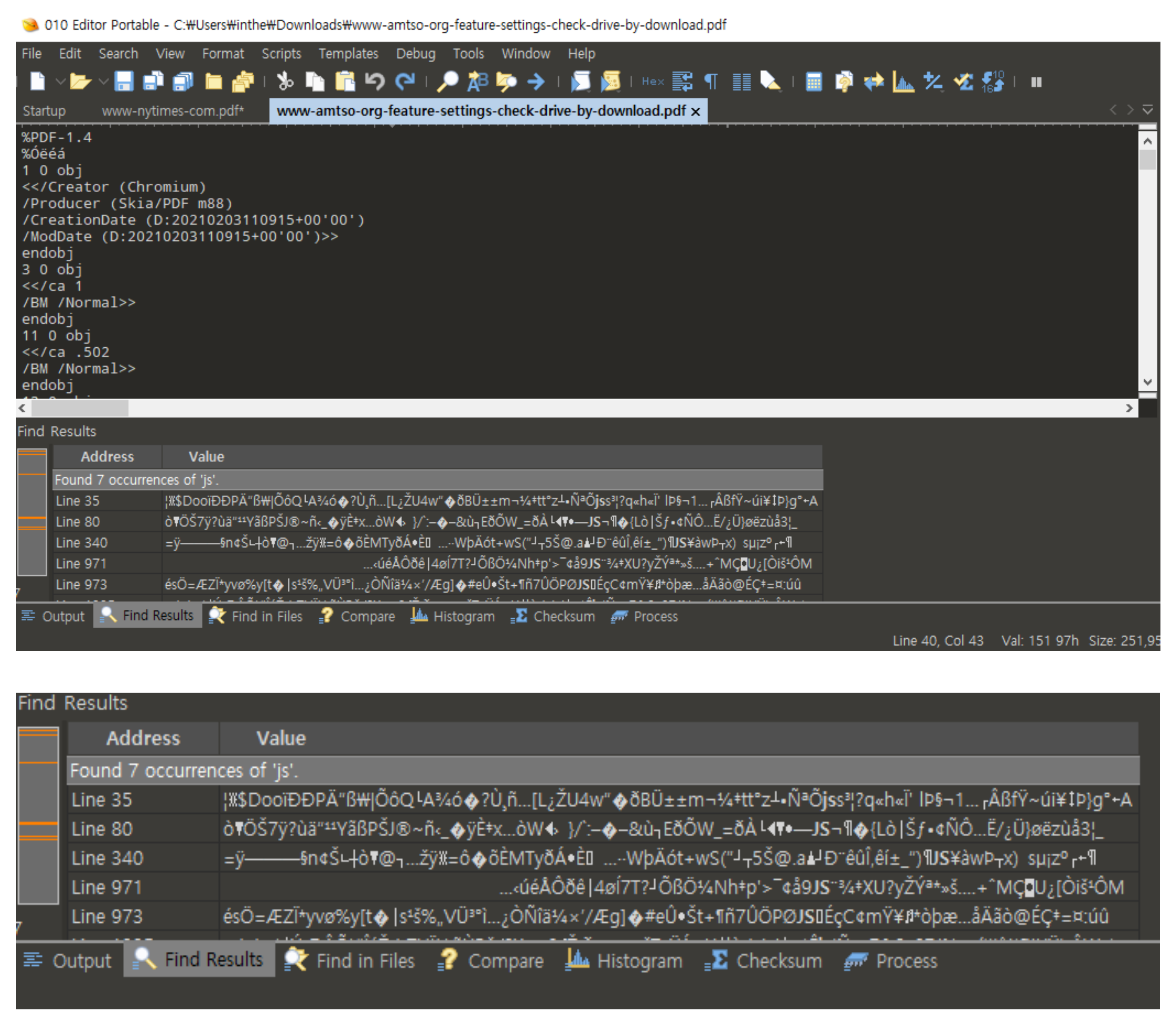
Task: Toggle Hex edit mode
Action: [652, 81]
